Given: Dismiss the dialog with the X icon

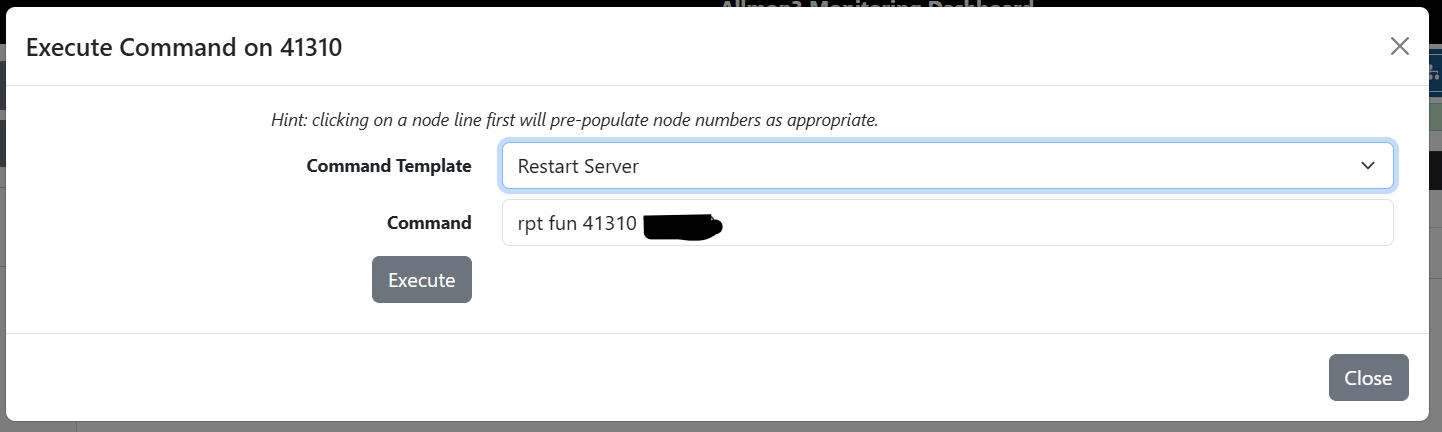Looking at the screenshot, I should (1399, 46).
